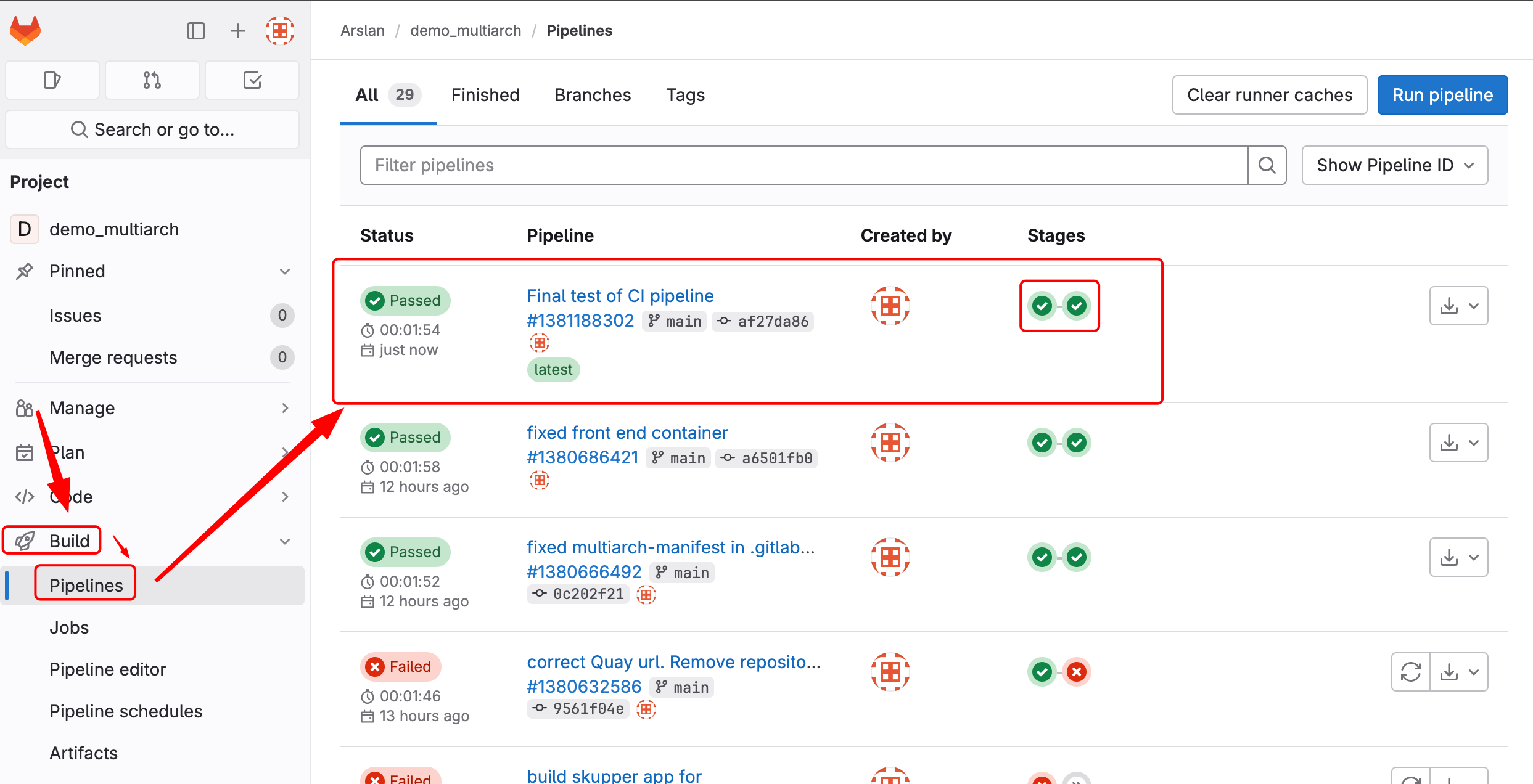Open creator avatar for fixed front end container
This screenshot has width=1533, height=784.
coord(890,443)
